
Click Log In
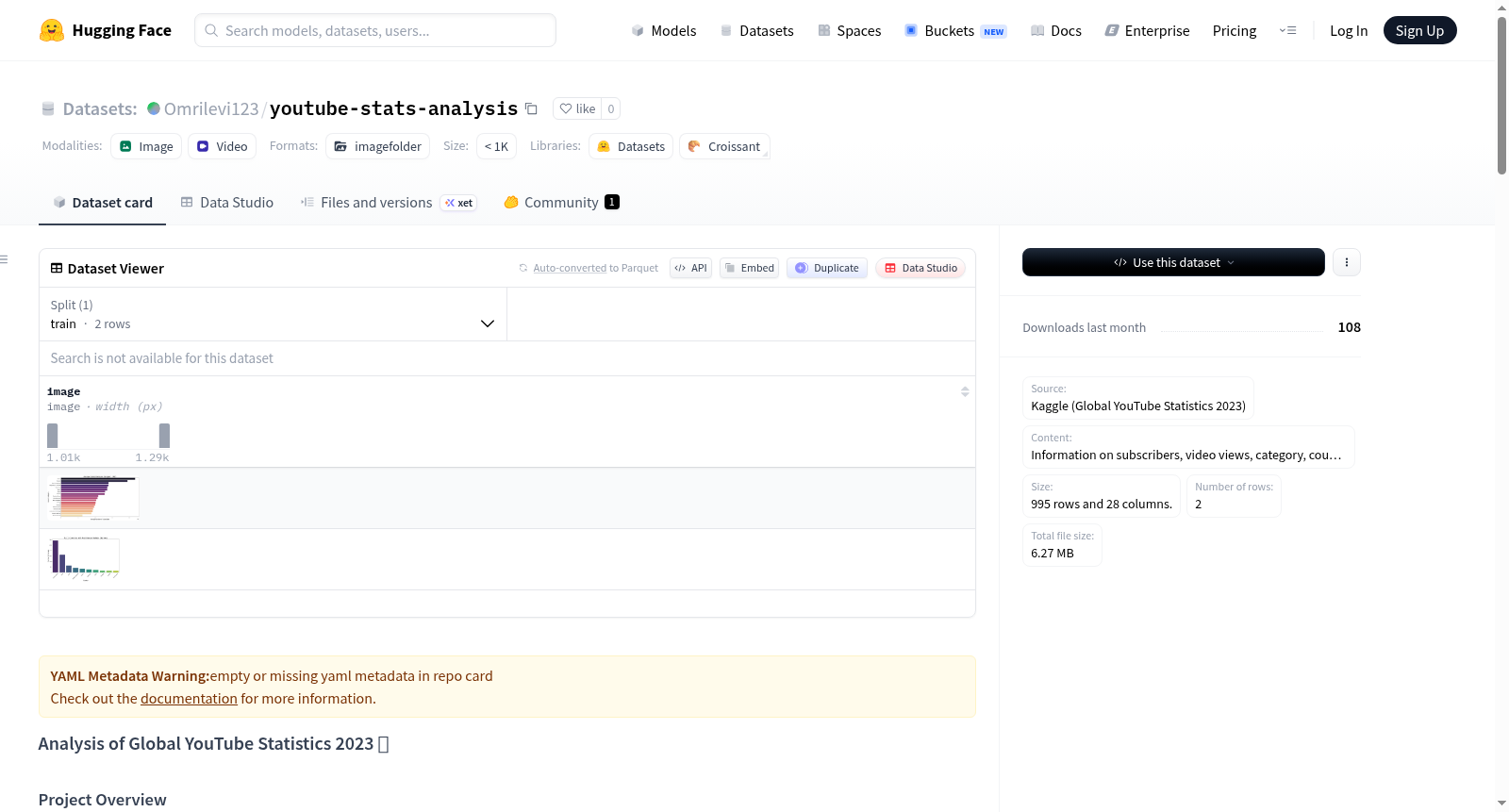pos(1348,30)
